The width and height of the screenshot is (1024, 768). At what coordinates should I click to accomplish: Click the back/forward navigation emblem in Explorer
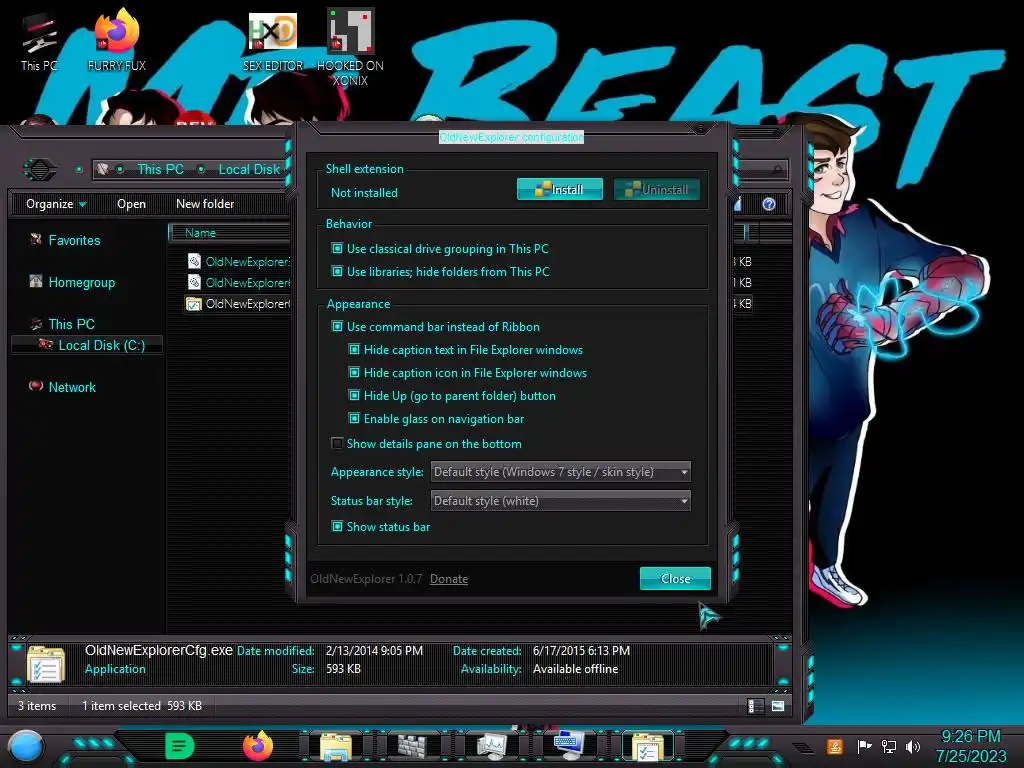tap(40, 170)
